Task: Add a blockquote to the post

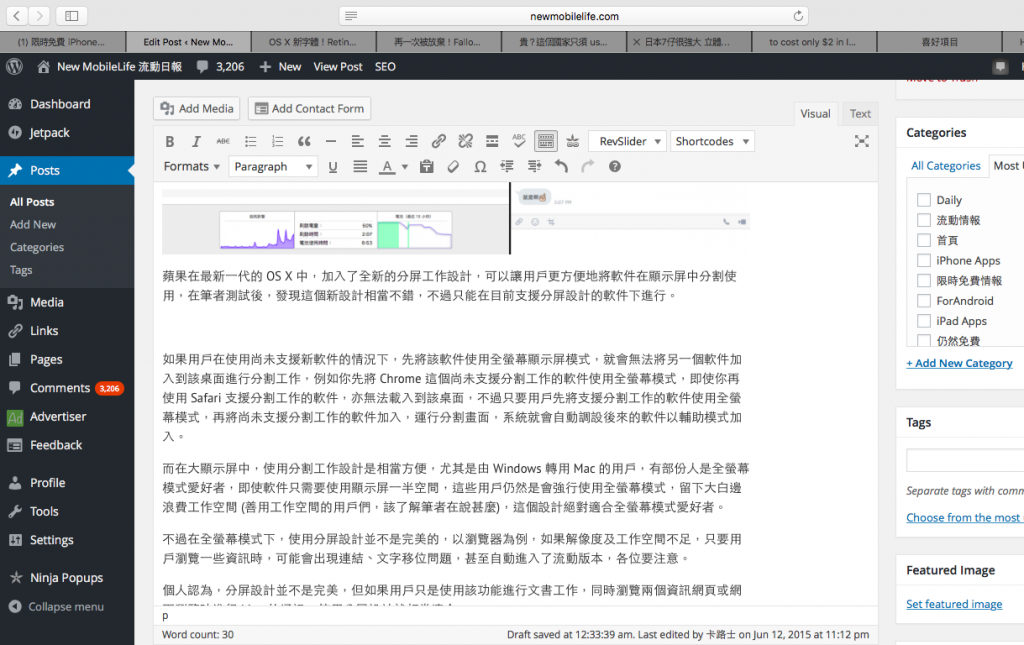Action: pos(304,140)
